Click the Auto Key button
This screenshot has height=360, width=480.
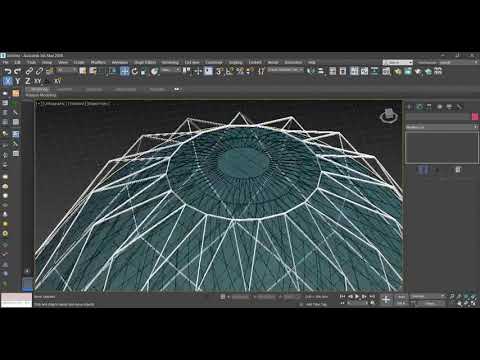coord(402,296)
